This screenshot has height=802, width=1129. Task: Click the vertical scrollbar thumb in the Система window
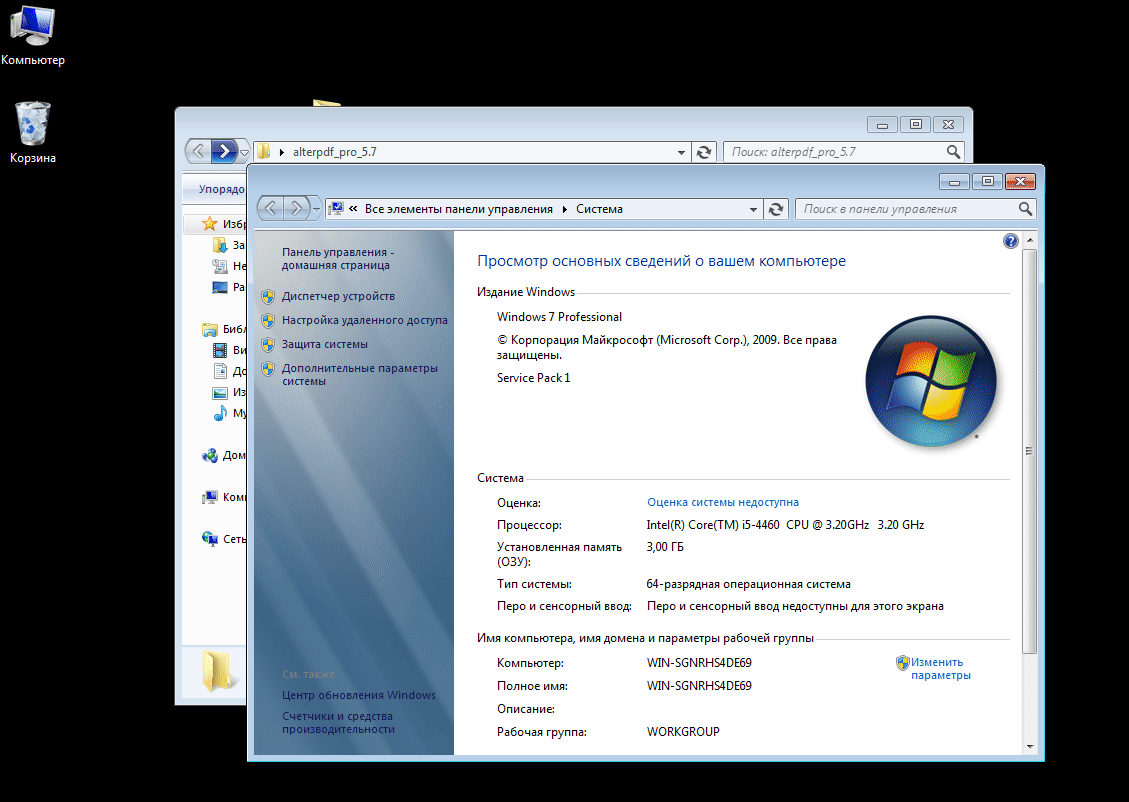tap(1030, 451)
